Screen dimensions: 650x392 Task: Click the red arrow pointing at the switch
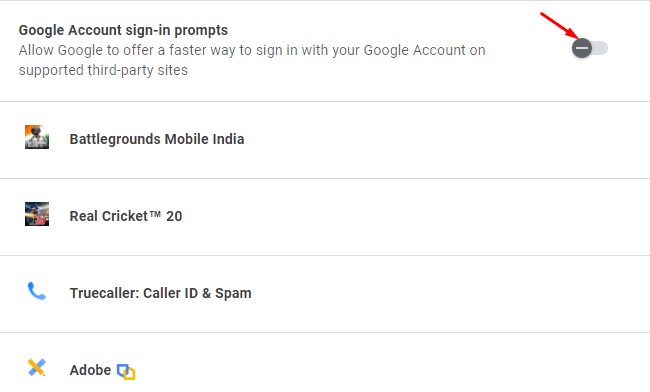[560, 26]
